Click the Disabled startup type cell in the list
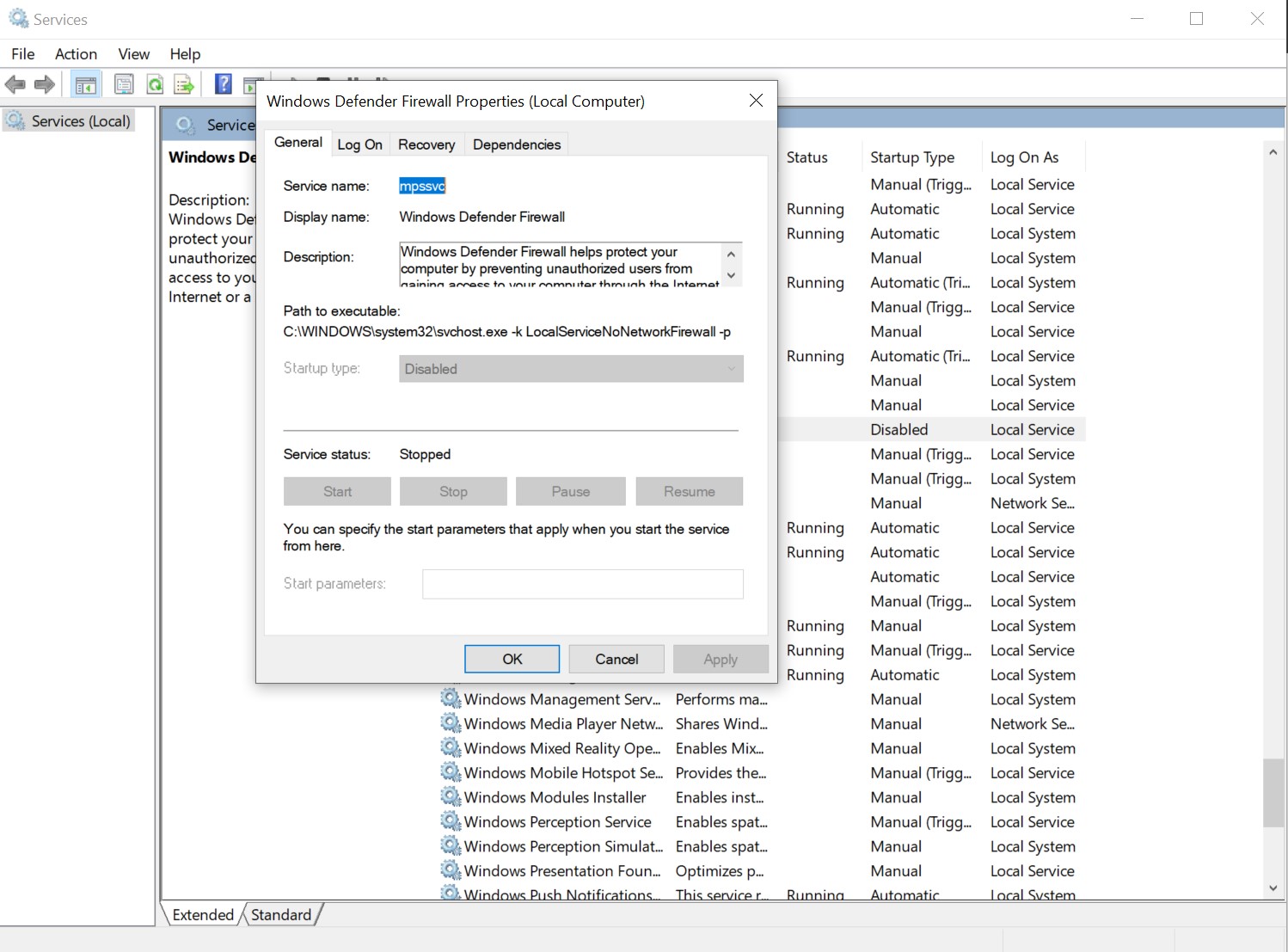Viewport: 1288px width, 952px height. [x=899, y=429]
